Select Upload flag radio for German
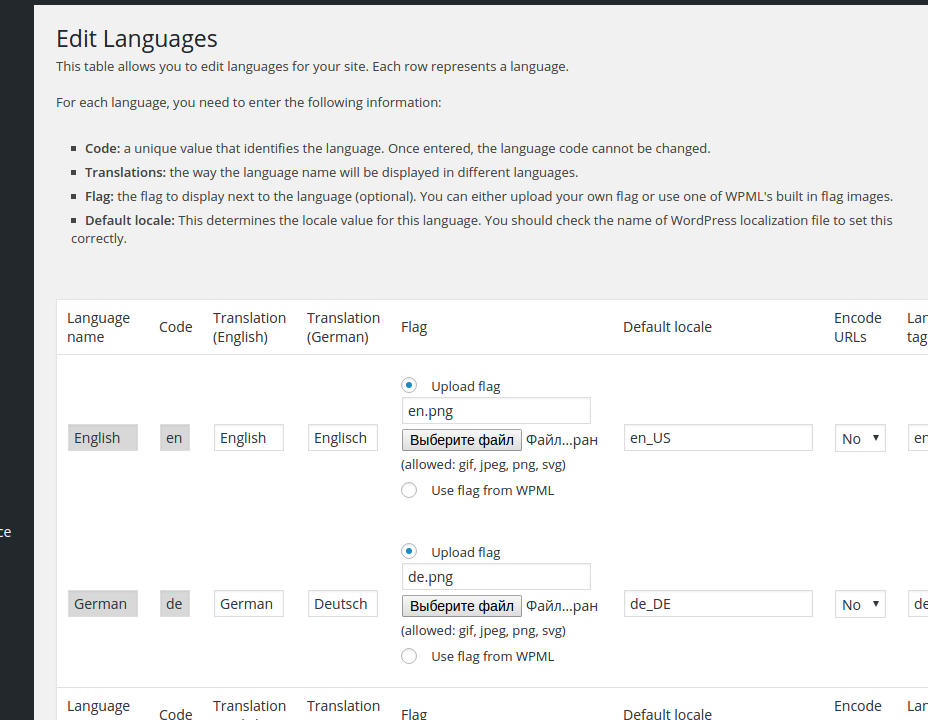The height and width of the screenshot is (720, 928). coord(409,551)
